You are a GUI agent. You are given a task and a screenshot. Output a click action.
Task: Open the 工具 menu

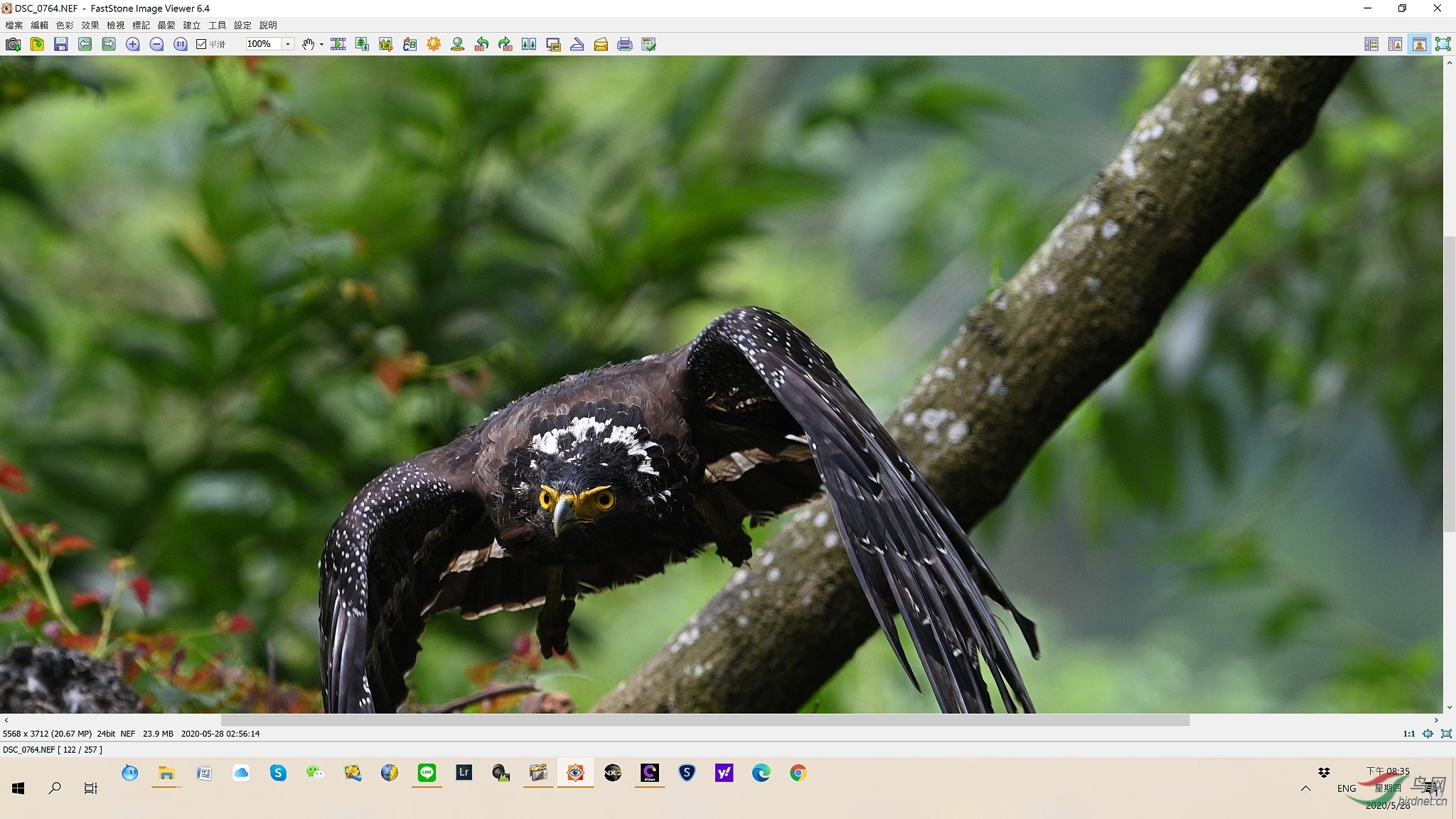coord(218,25)
